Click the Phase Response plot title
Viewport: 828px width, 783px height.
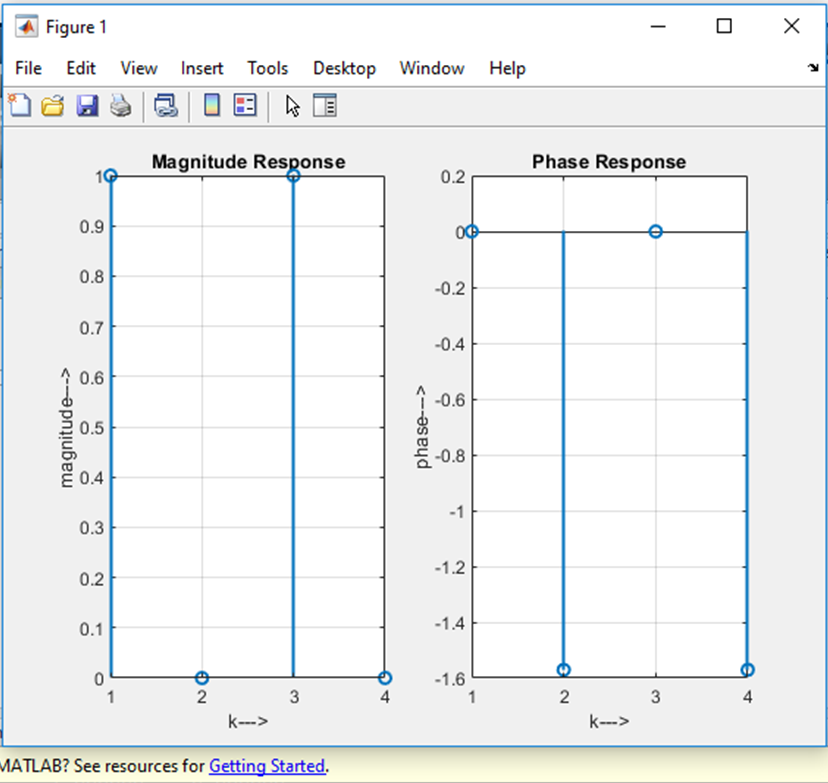(x=609, y=162)
